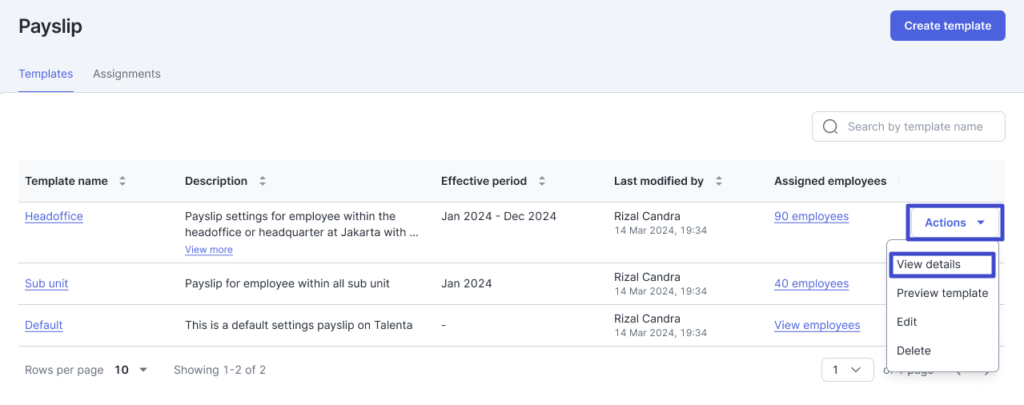
Task: Choose View details from Actions menu
Action: (929, 265)
